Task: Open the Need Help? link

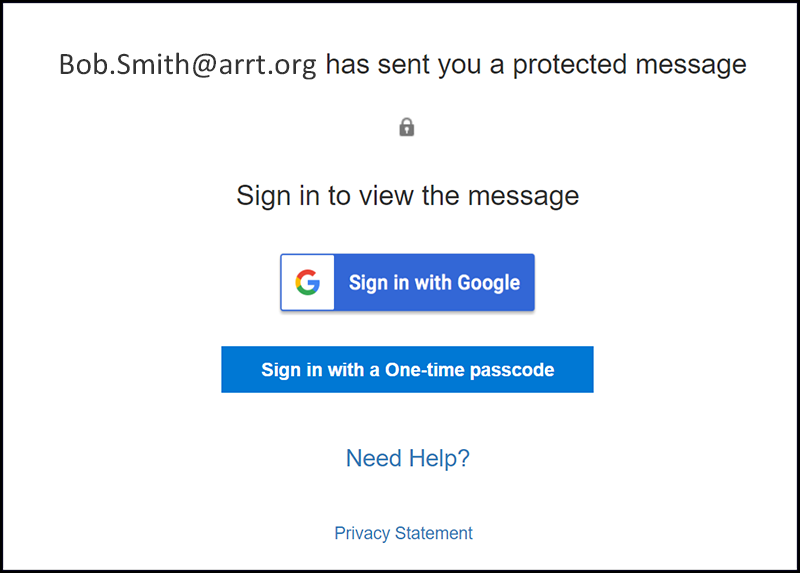Action: pos(408,458)
